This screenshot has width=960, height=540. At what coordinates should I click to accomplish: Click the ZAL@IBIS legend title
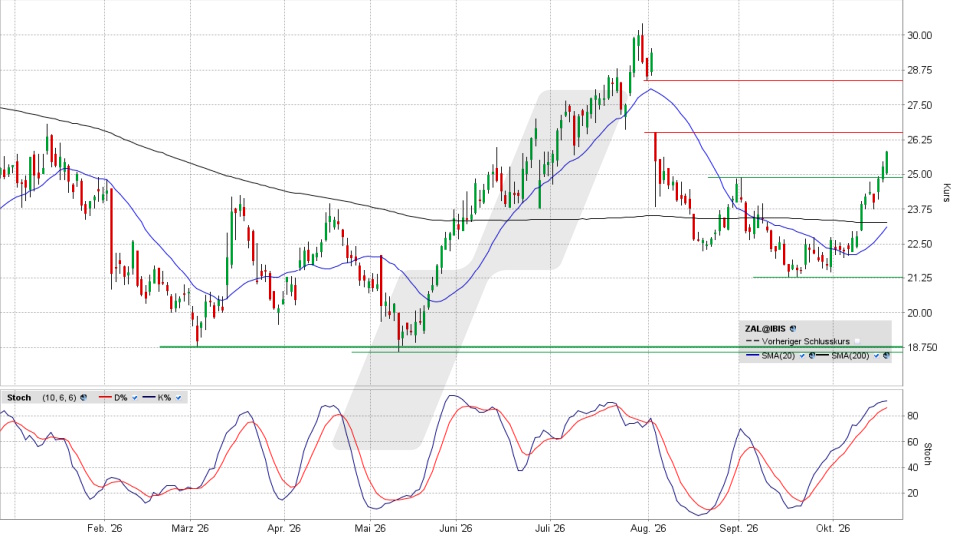coord(765,329)
